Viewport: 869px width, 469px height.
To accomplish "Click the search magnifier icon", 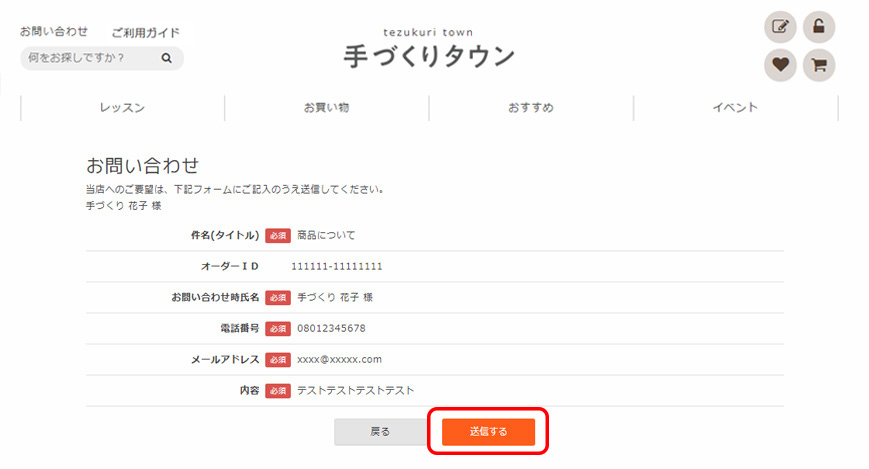I will tap(167, 58).
